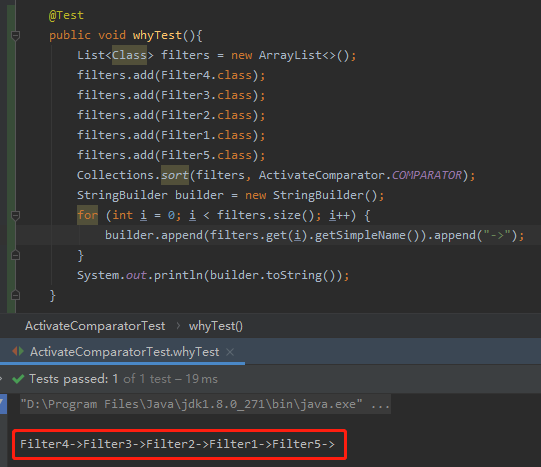Click ActivateComparatorTest in the breadcrumb
The image size is (541, 467).
(95, 326)
